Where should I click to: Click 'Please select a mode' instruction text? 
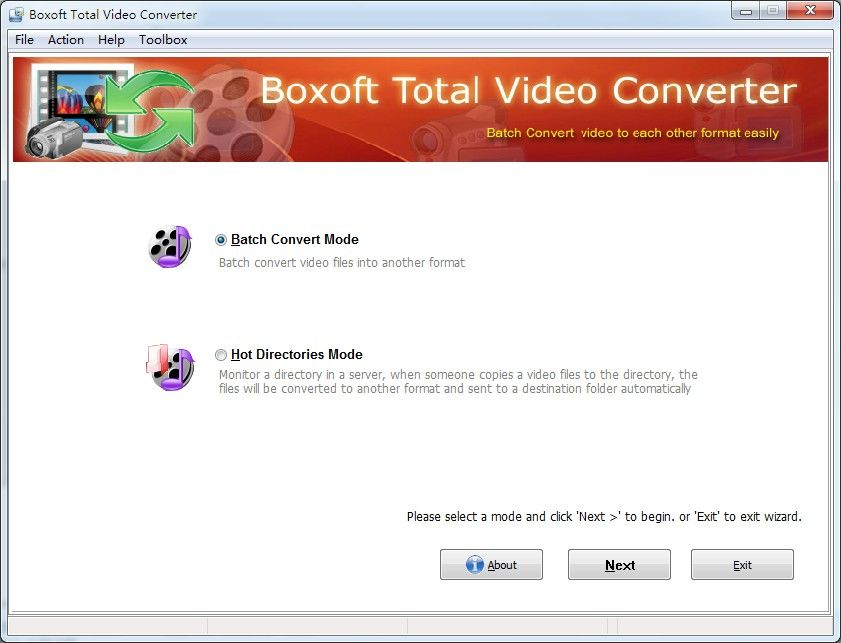[604, 516]
